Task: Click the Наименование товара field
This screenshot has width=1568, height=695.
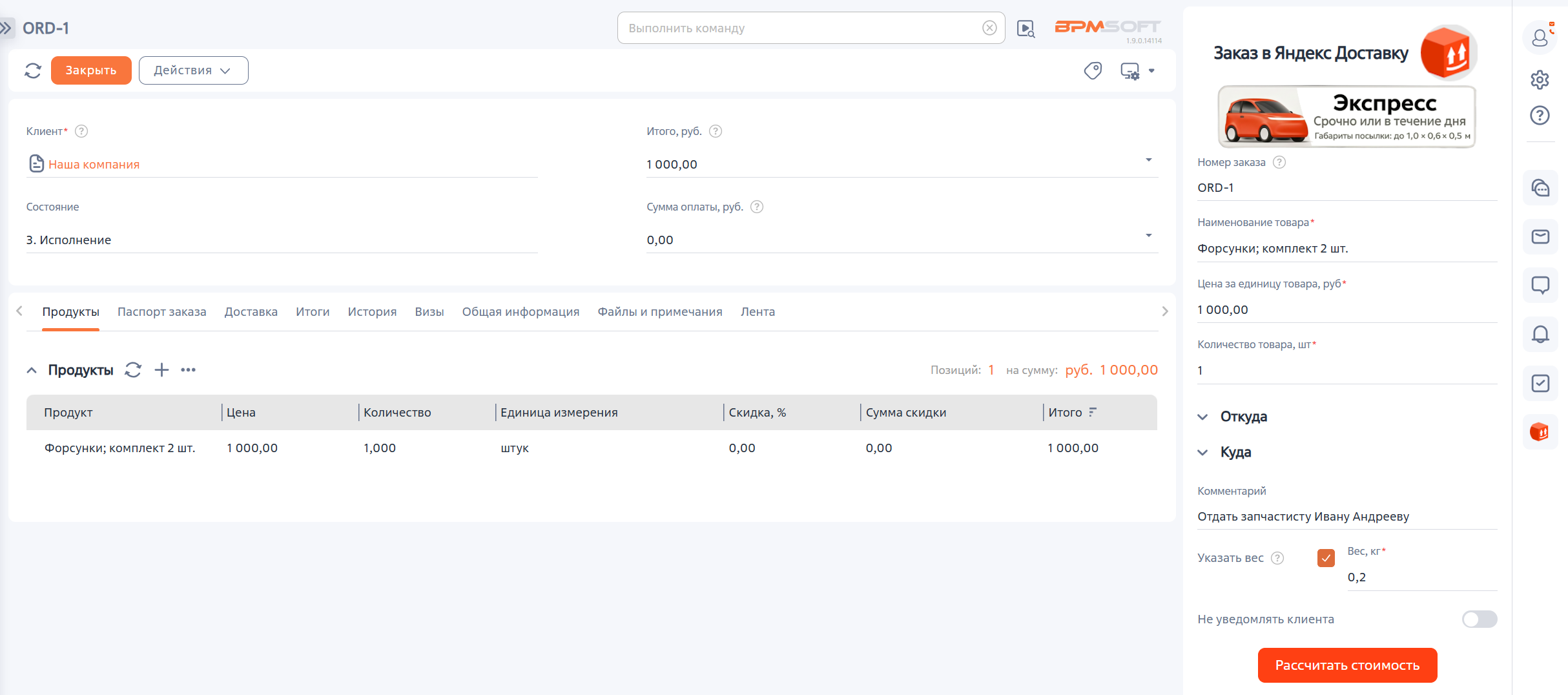Action: 1347,249
